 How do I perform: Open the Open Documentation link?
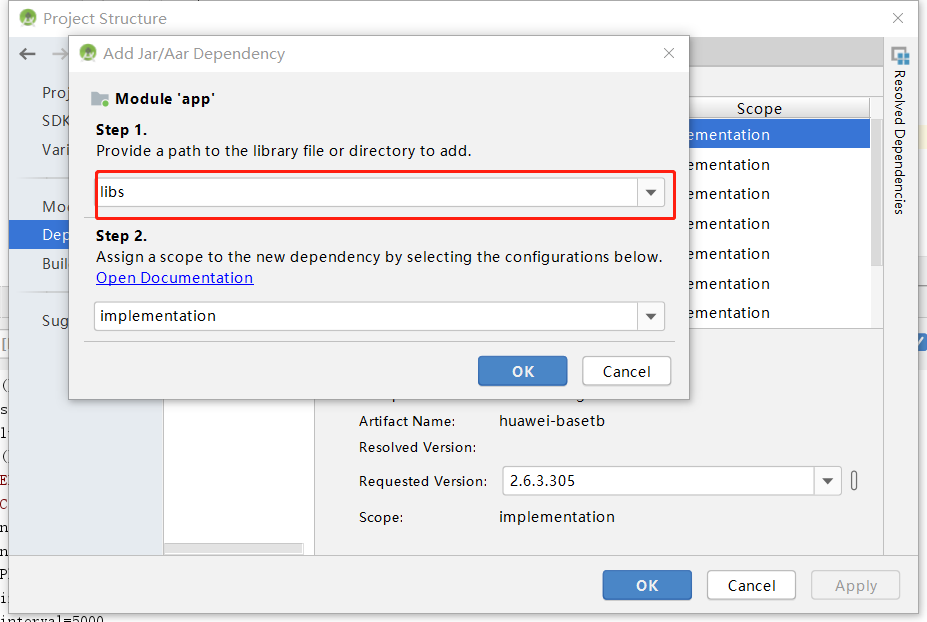coord(174,278)
